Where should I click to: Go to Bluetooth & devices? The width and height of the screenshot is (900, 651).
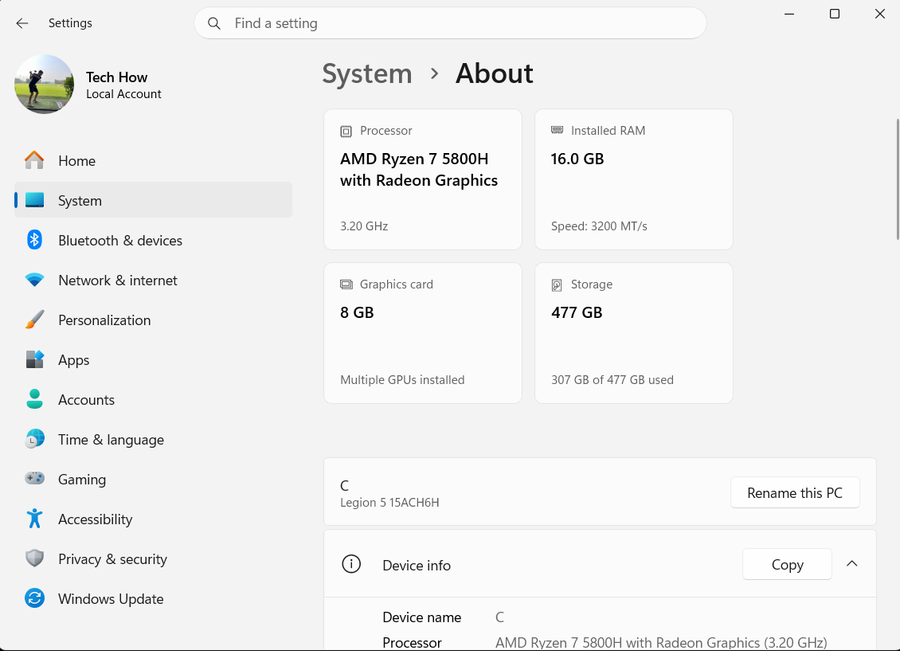click(x=120, y=241)
